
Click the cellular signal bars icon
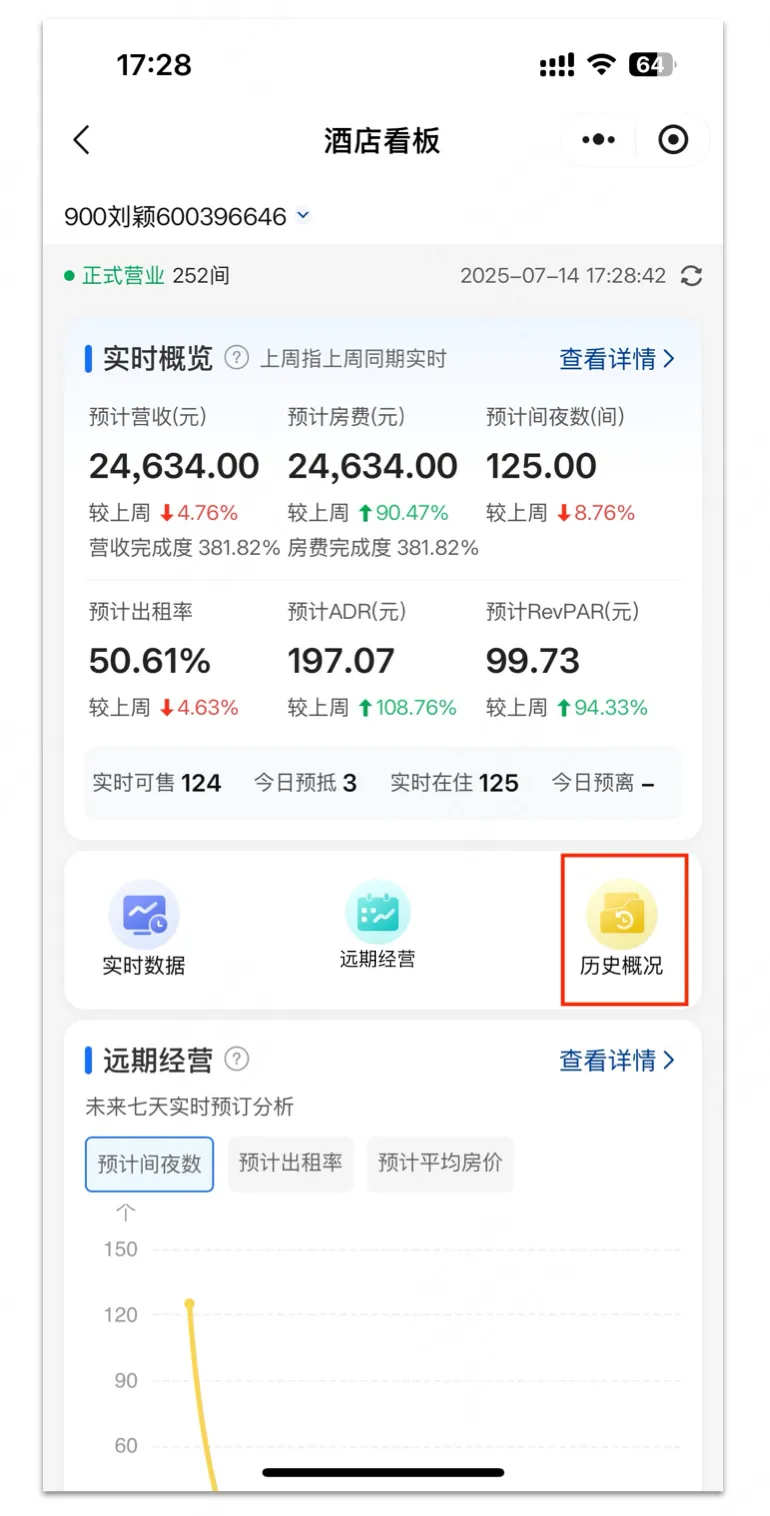pos(557,66)
